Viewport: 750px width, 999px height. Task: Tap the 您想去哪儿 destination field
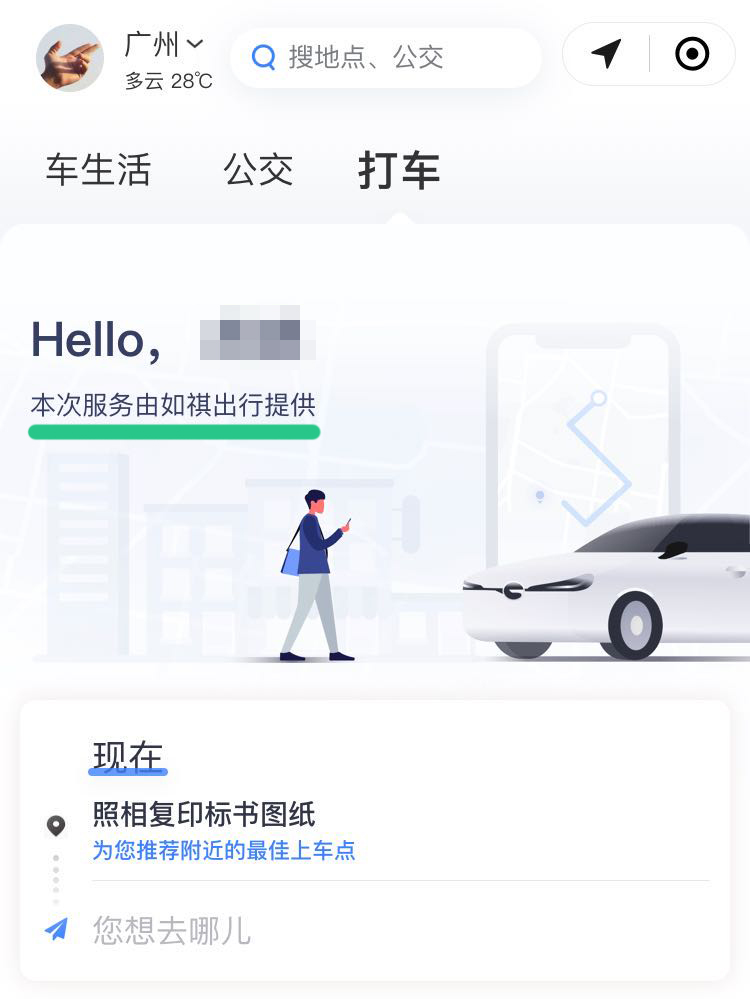pyautogui.click(x=401, y=930)
